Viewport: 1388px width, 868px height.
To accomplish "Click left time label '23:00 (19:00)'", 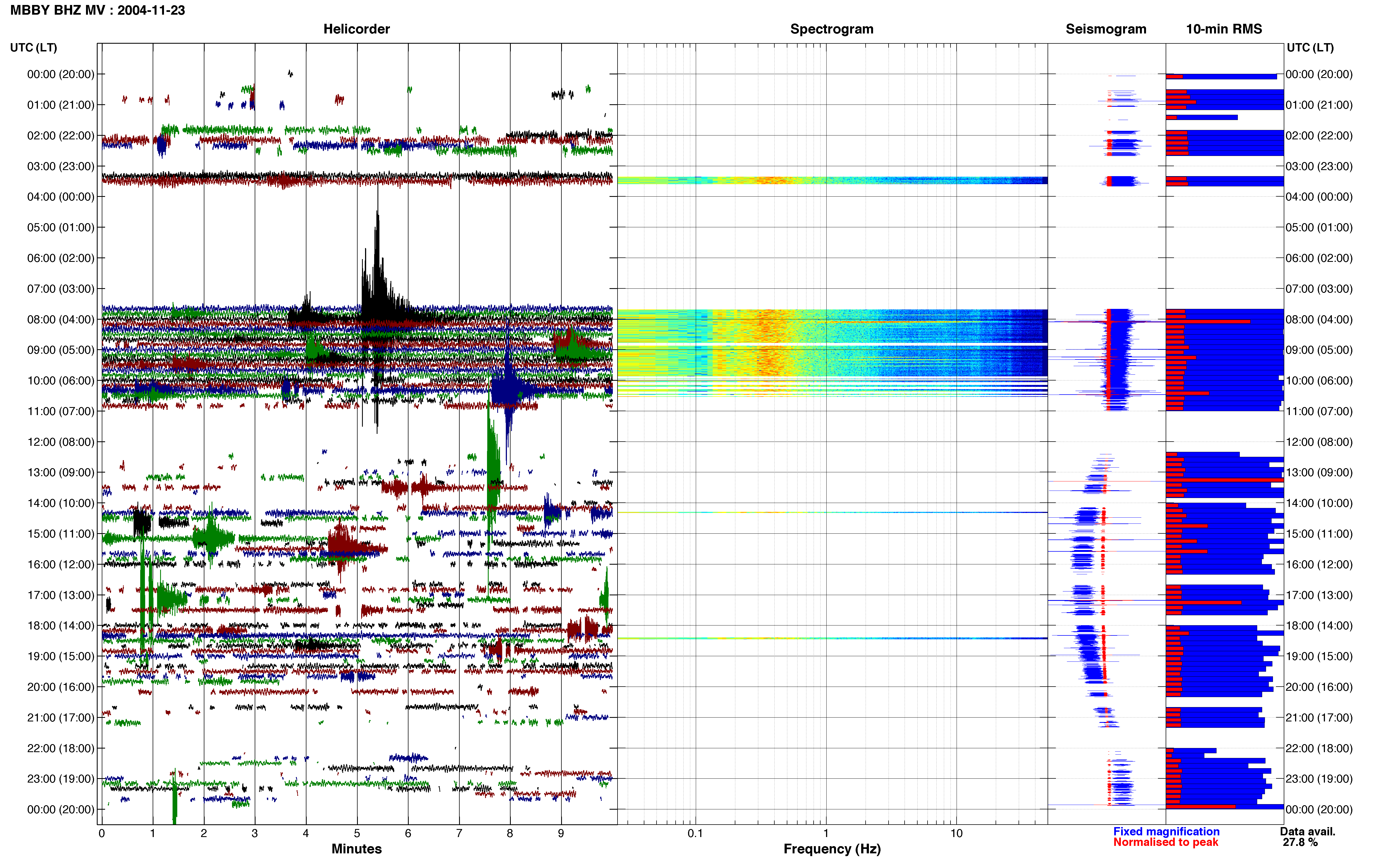I will pos(61,779).
